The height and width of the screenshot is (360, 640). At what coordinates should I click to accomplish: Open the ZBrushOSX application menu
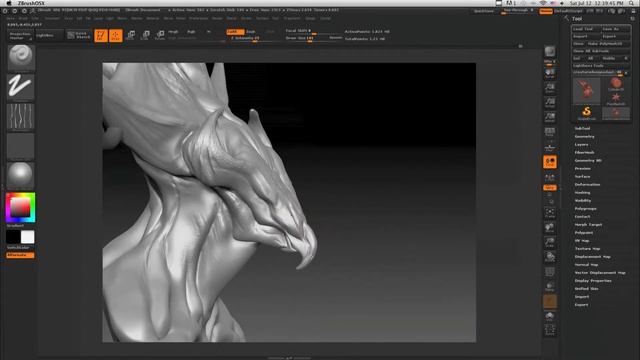[31, 3]
